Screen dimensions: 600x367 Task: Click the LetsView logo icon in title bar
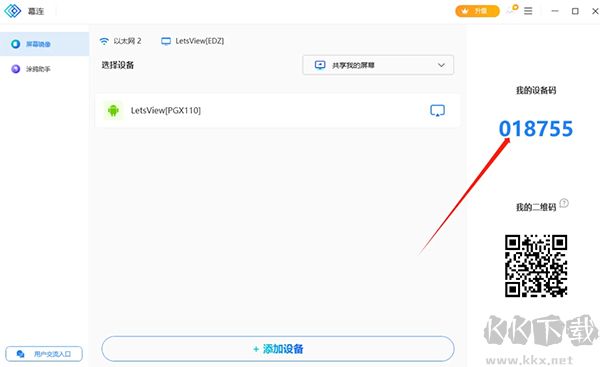(13, 11)
